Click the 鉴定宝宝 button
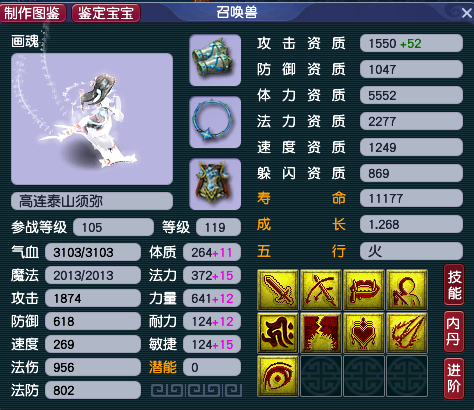The width and height of the screenshot is (474, 410). point(106,13)
